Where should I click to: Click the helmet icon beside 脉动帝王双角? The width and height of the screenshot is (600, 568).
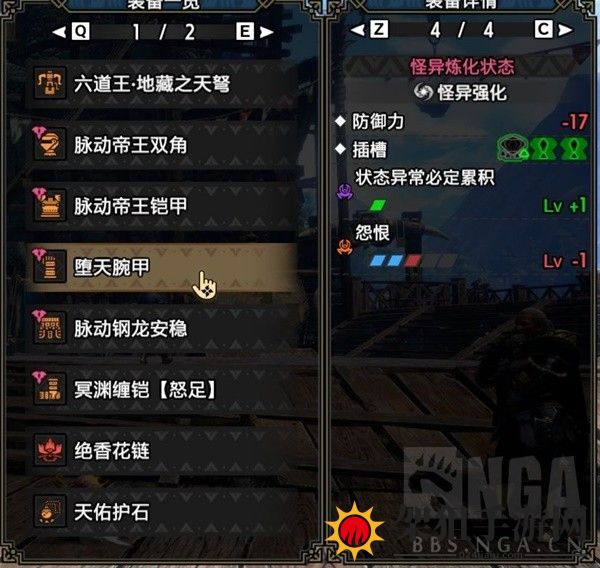(x=50, y=144)
